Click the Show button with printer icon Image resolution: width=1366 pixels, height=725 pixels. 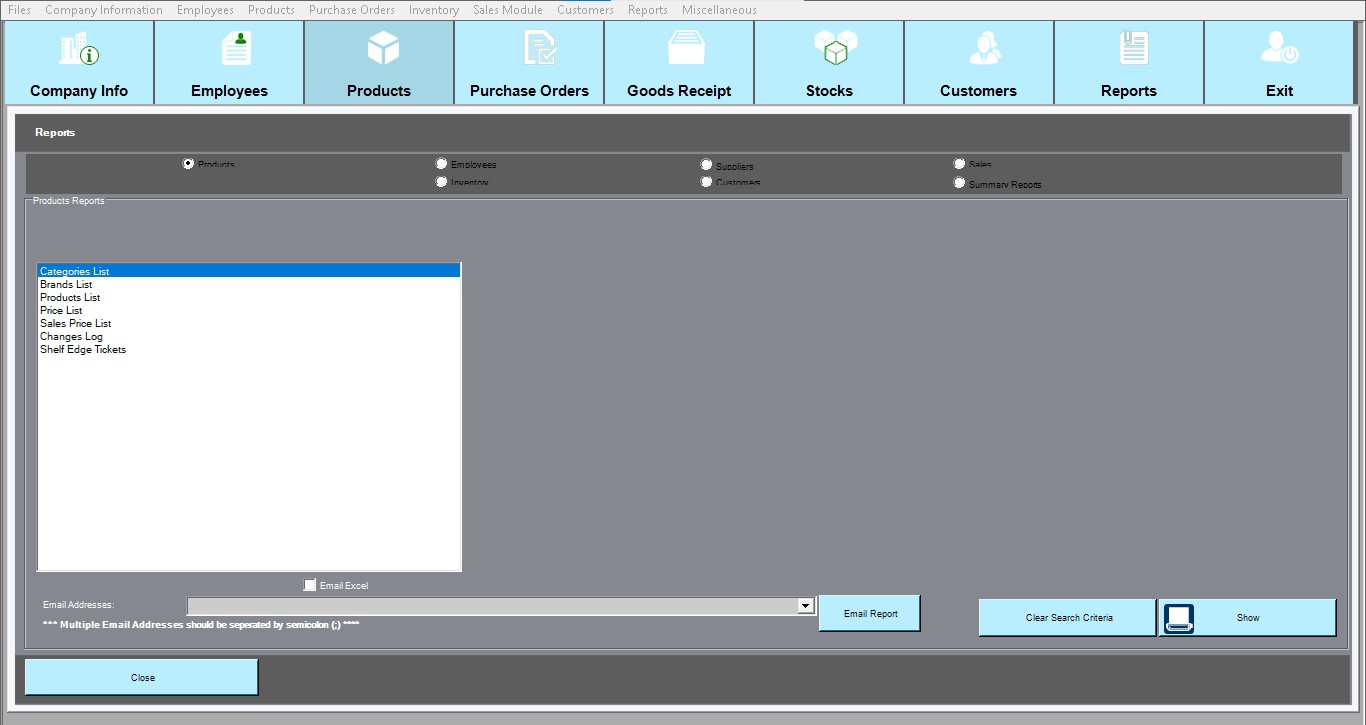click(x=1247, y=618)
